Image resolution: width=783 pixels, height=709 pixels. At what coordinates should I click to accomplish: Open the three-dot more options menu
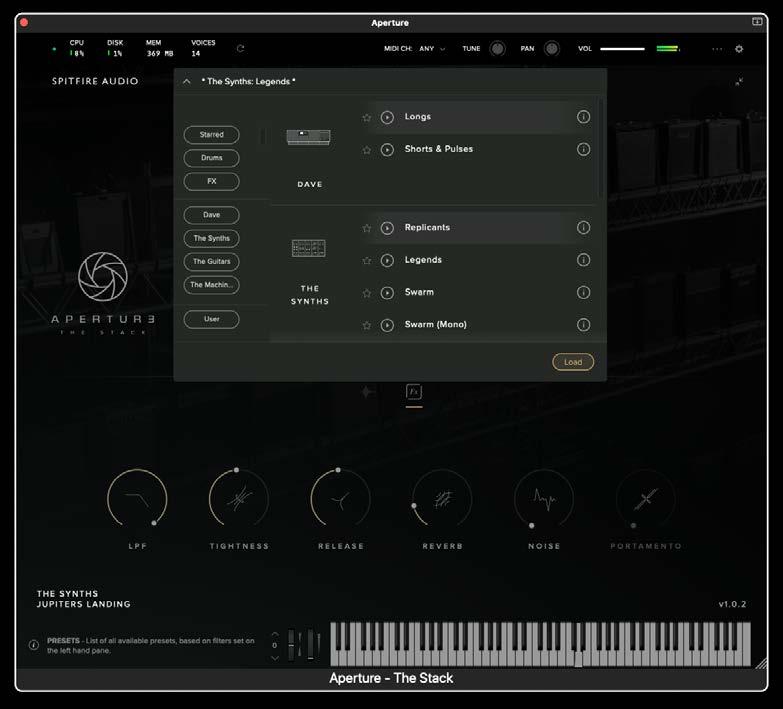(717, 49)
